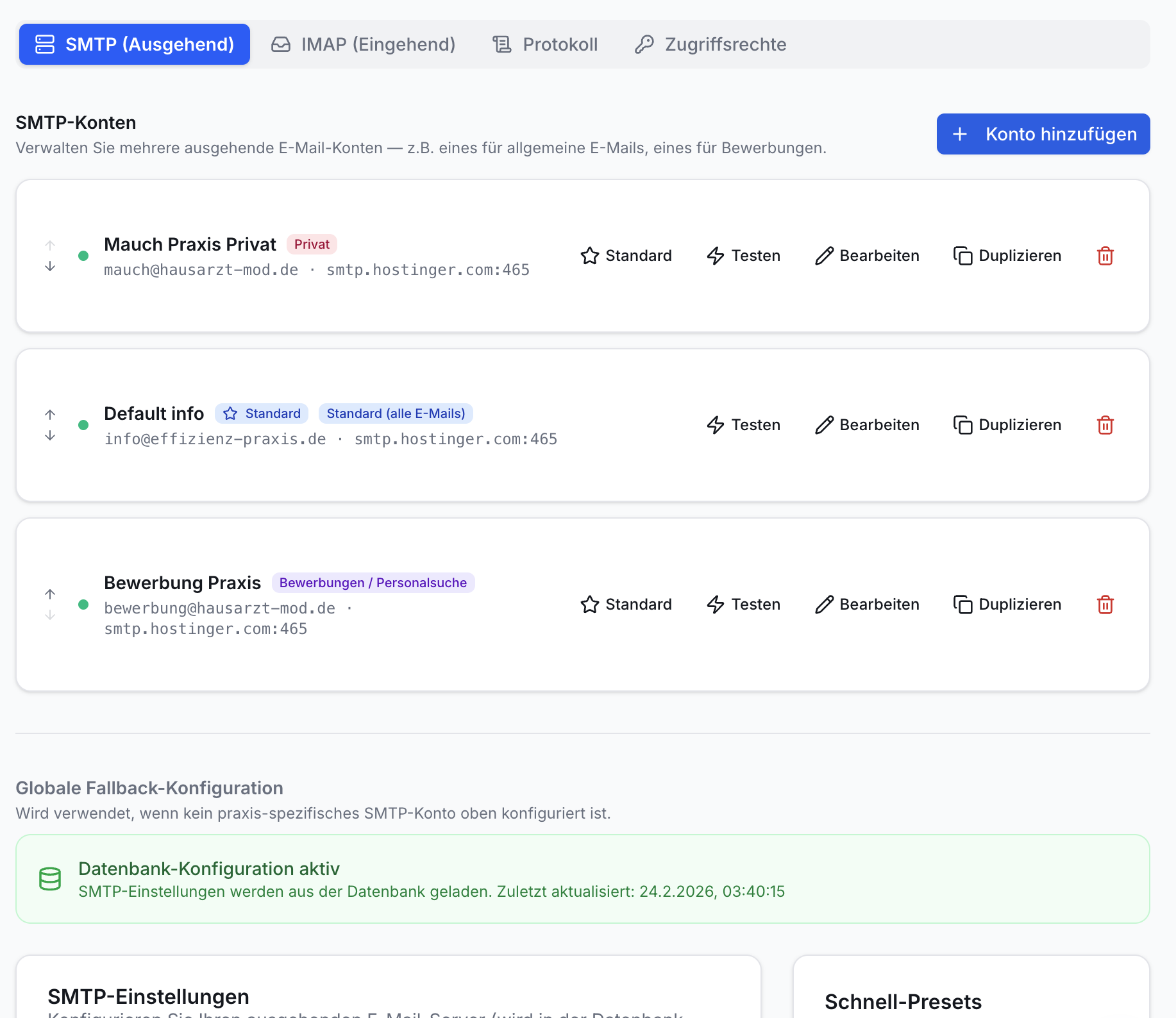The width and height of the screenshot is (1176, 1018).
Task: Delete the Mauch Praxis Privat account
Action: coord(1105,256)
